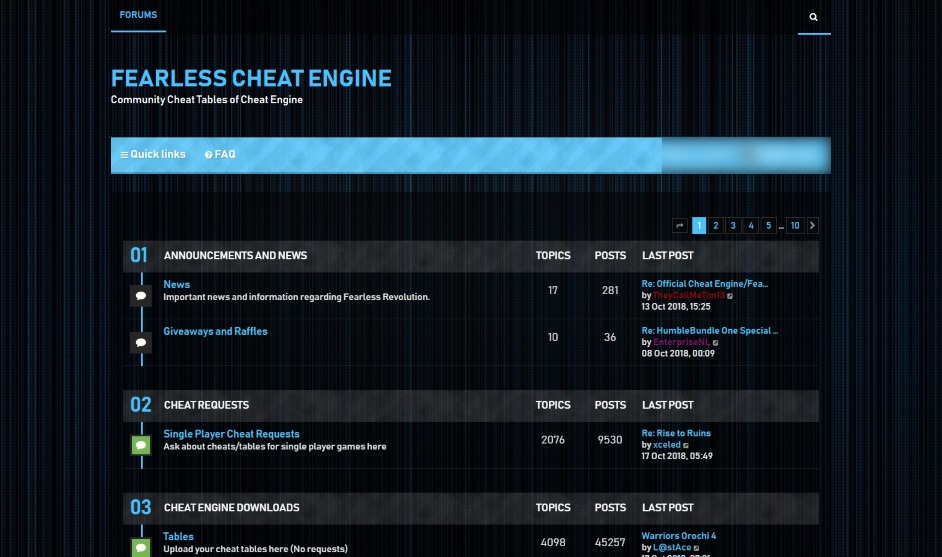Open last post Re: Rise to Ruins

676,433
